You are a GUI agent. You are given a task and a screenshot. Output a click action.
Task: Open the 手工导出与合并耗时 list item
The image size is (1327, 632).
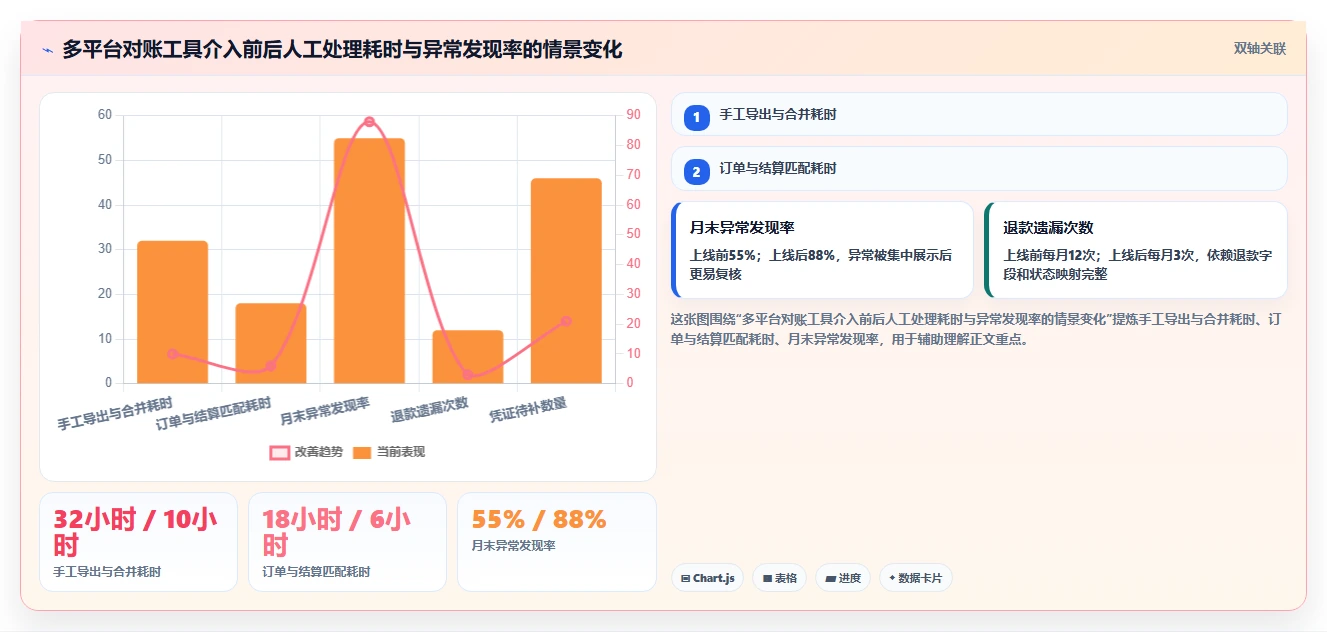click(x=979, y=114)
